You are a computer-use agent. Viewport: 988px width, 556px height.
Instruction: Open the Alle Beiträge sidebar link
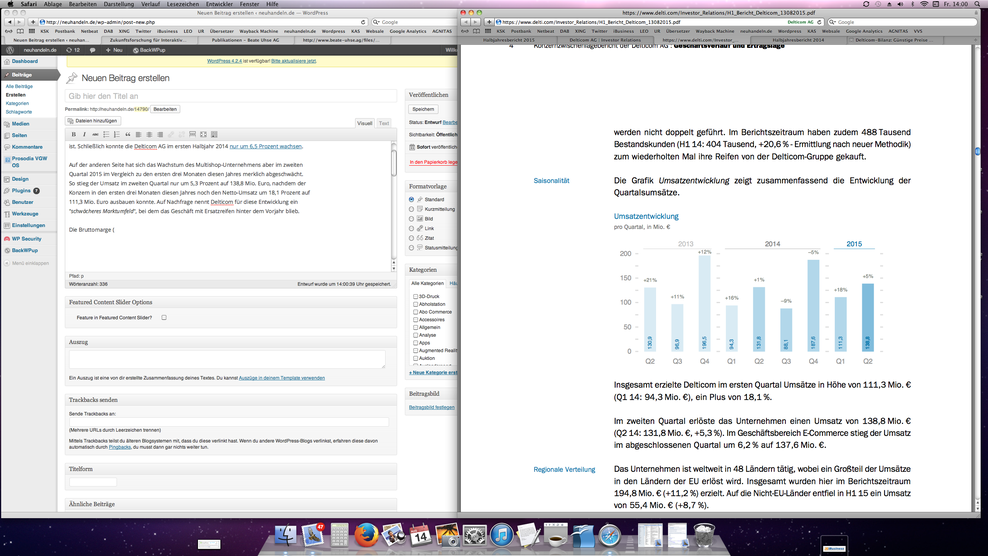[x=19, y=86]
